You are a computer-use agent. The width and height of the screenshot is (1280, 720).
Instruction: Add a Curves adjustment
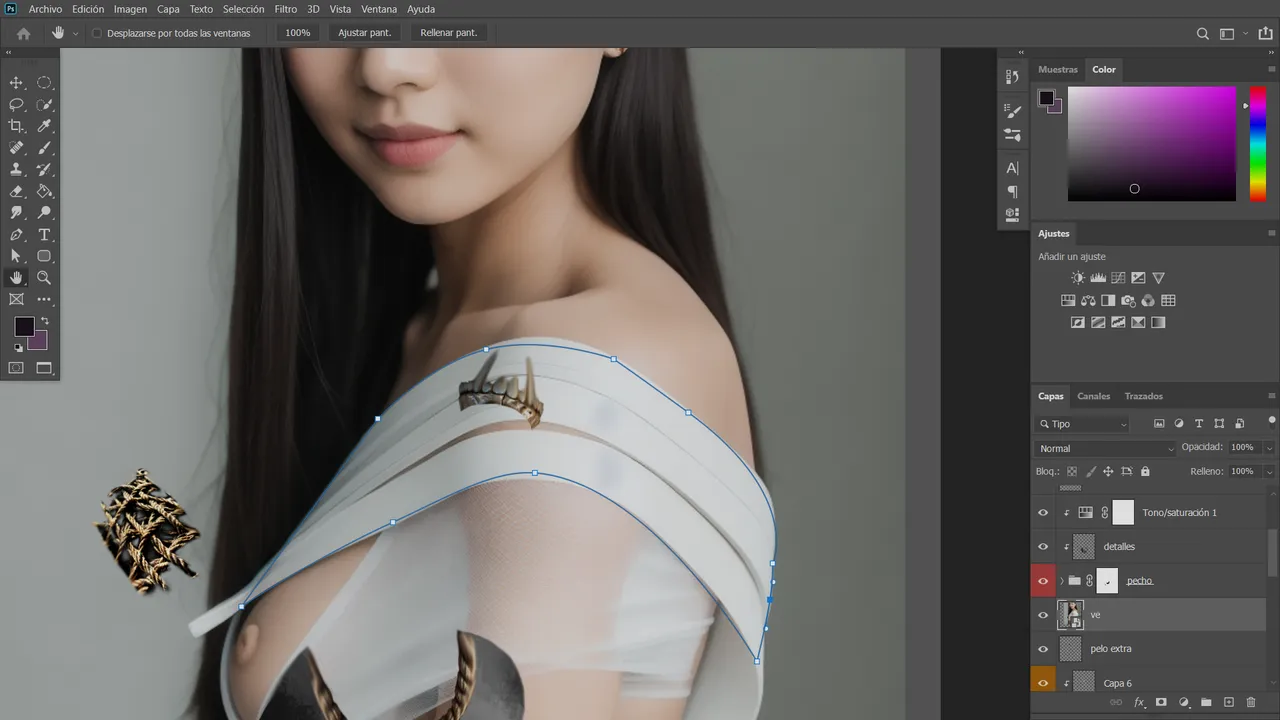tap(1118, 278)
